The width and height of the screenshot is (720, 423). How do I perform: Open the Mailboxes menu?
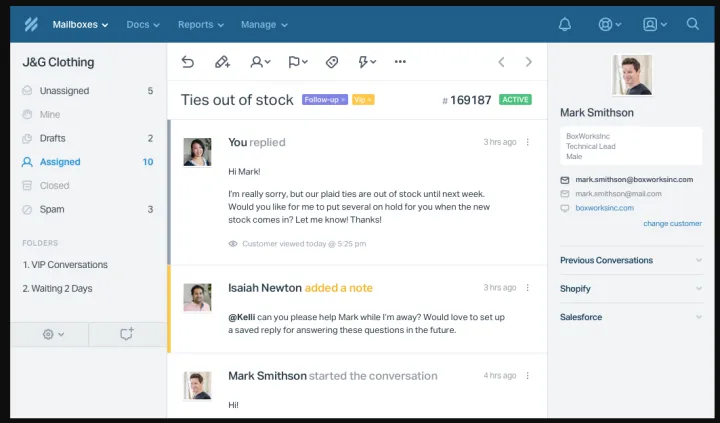click(x=84, y=24)
